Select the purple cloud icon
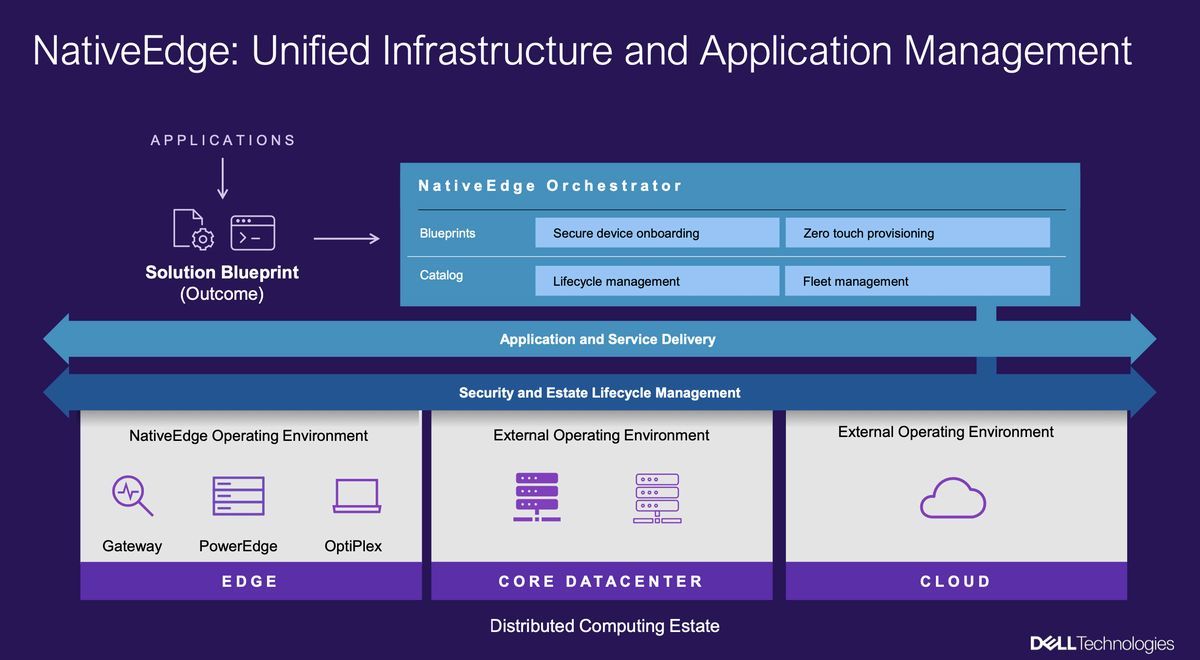Viewport: 1200px width, 660px height. click(953, 497)
